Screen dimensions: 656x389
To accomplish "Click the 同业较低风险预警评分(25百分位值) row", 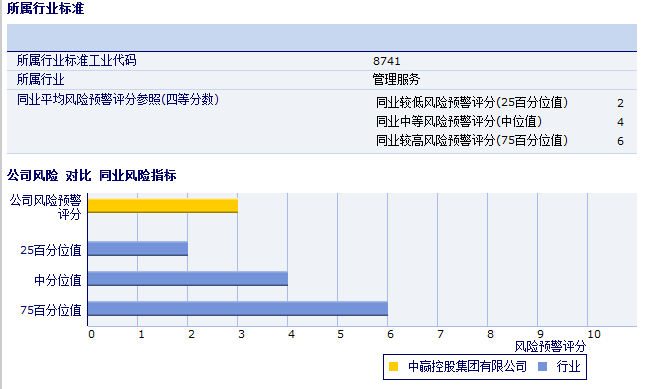I will [x=500, y=102].
